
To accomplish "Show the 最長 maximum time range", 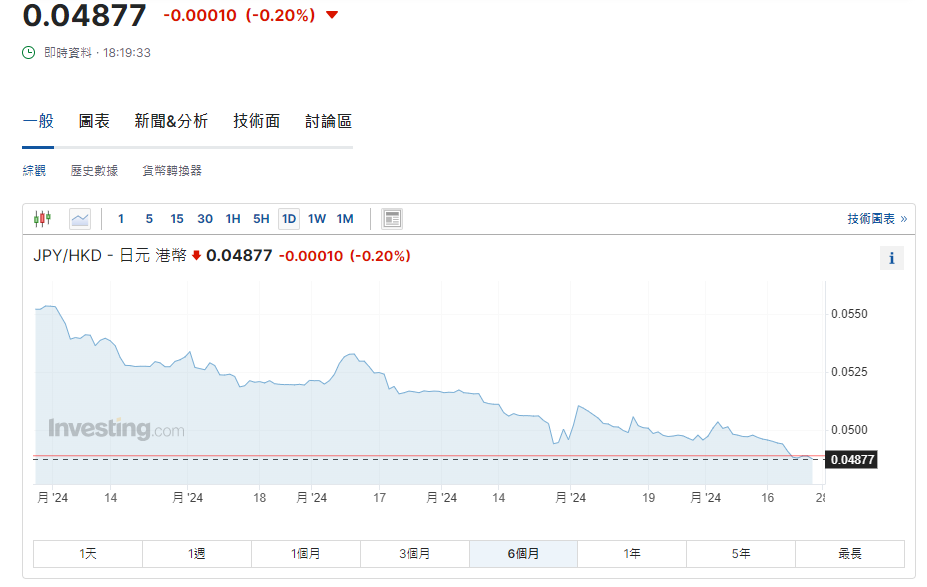I will point(849,553).
